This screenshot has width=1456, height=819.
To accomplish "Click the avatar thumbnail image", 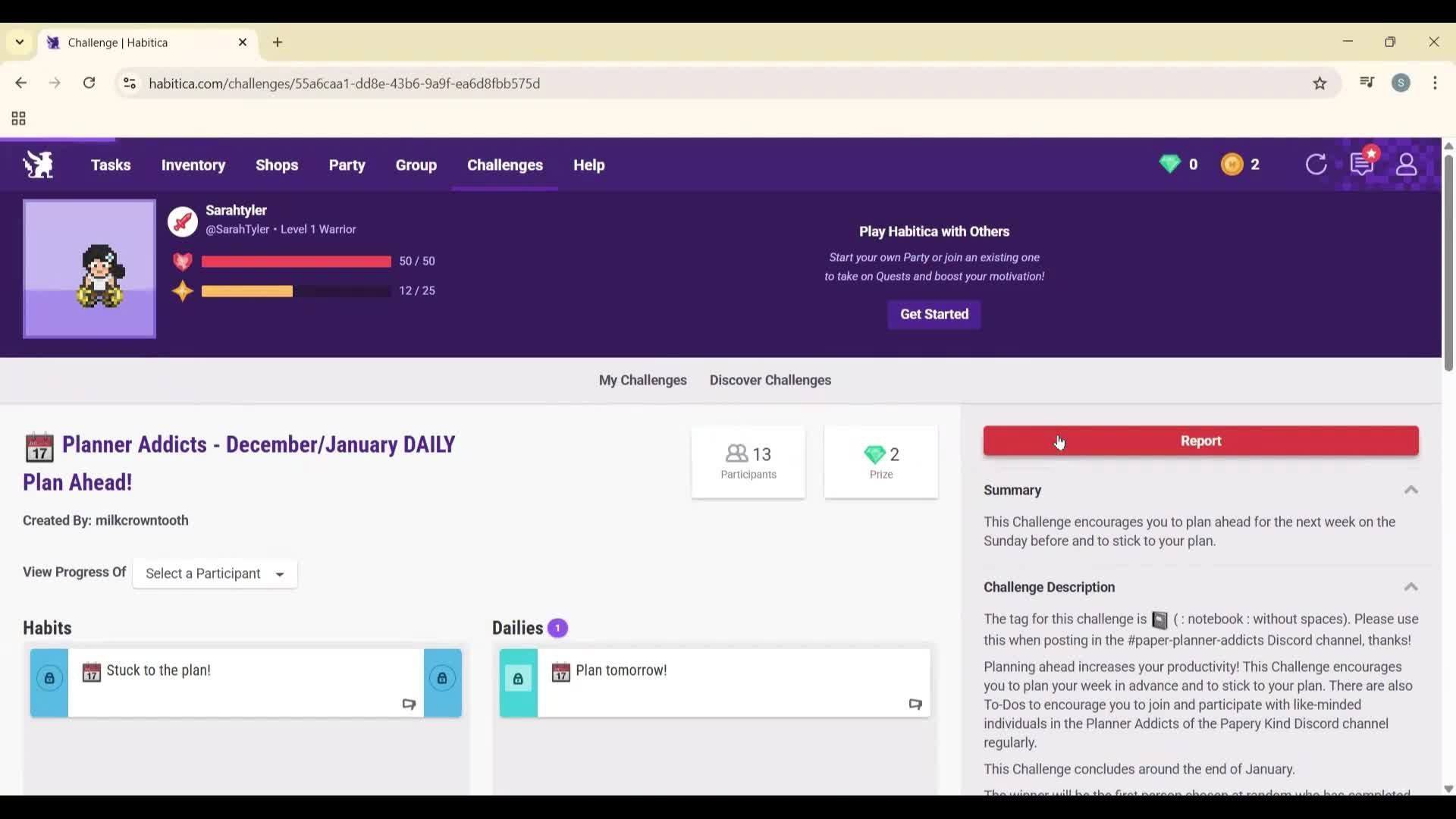I will click(x=89, y=269).
